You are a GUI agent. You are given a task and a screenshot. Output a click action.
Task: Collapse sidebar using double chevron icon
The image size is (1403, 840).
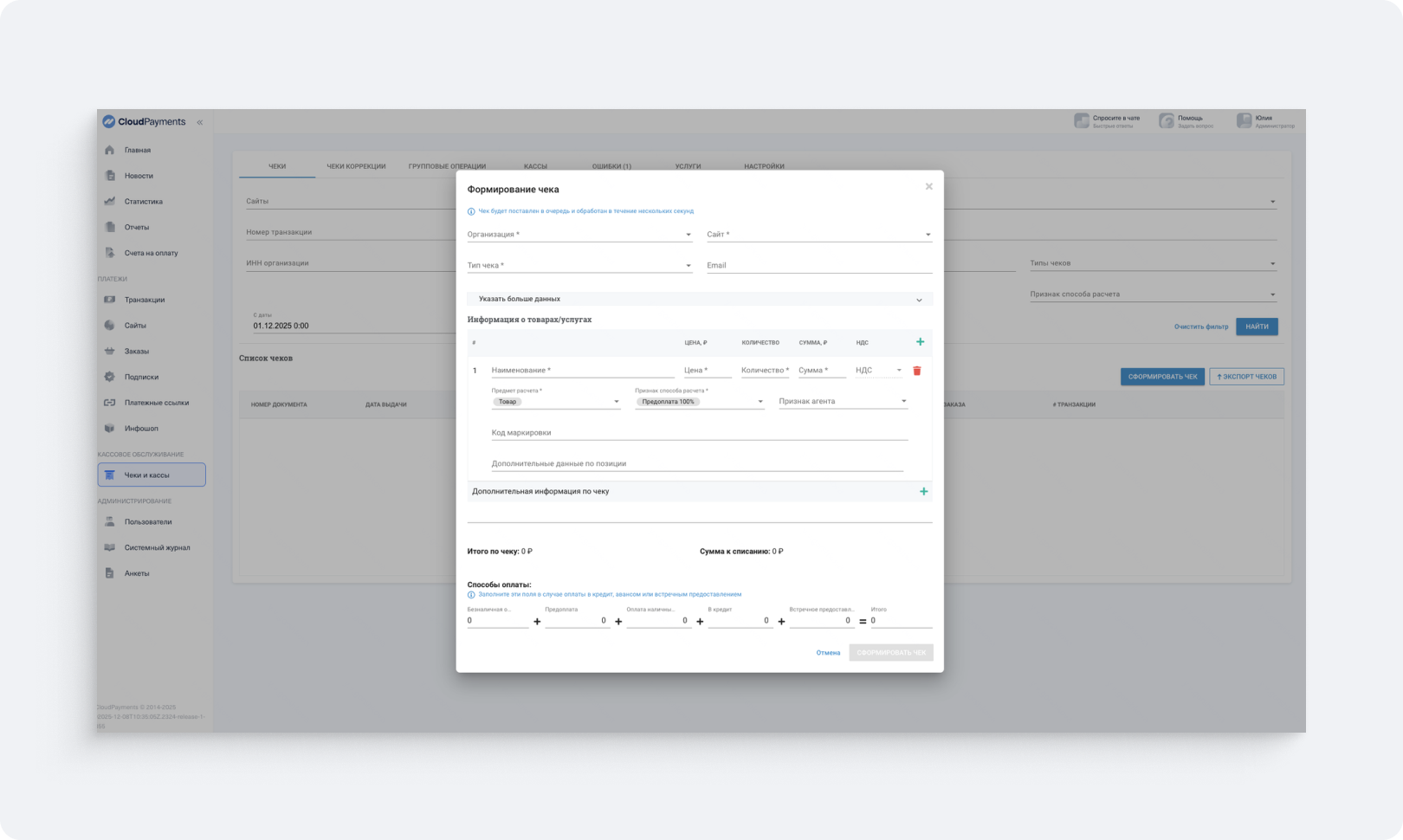pos(199,122)
